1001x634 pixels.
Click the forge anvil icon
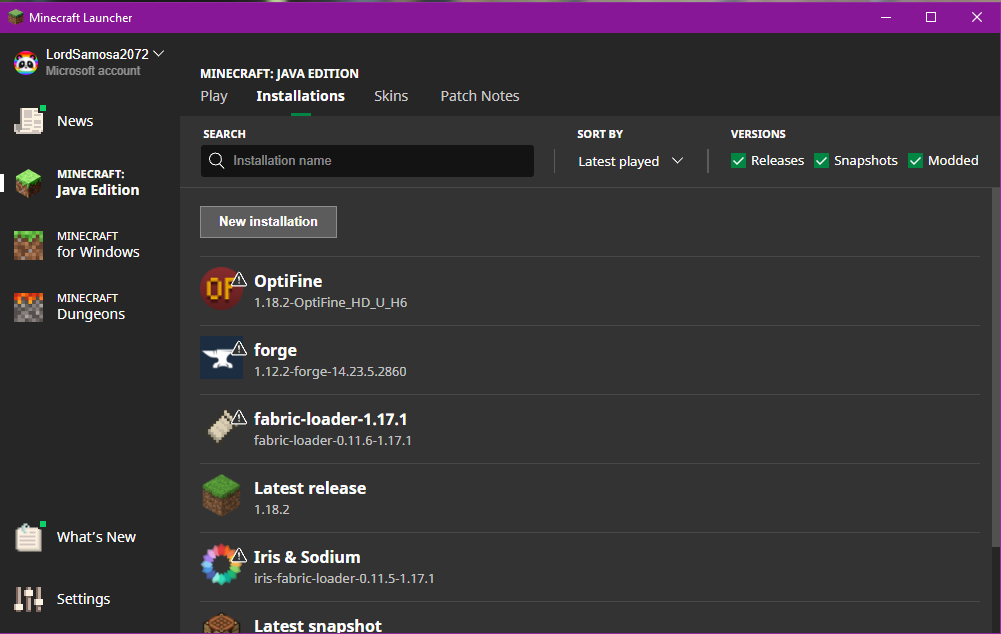[221, 358]
